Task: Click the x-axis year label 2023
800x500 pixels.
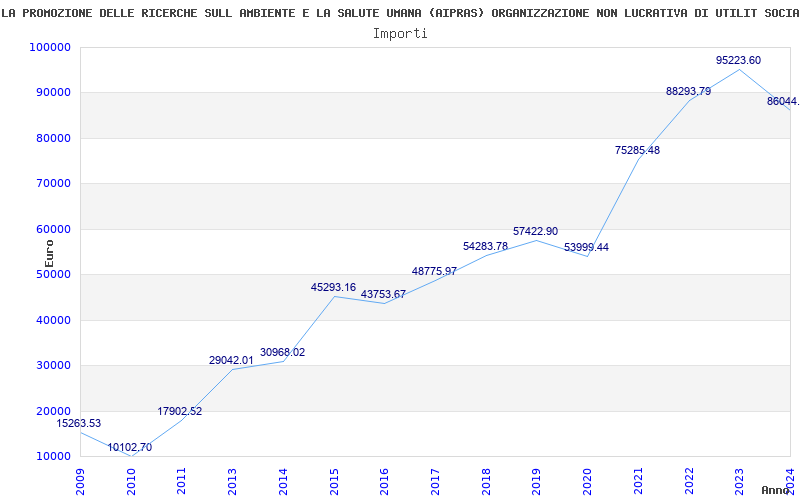Action: (739, 482)
